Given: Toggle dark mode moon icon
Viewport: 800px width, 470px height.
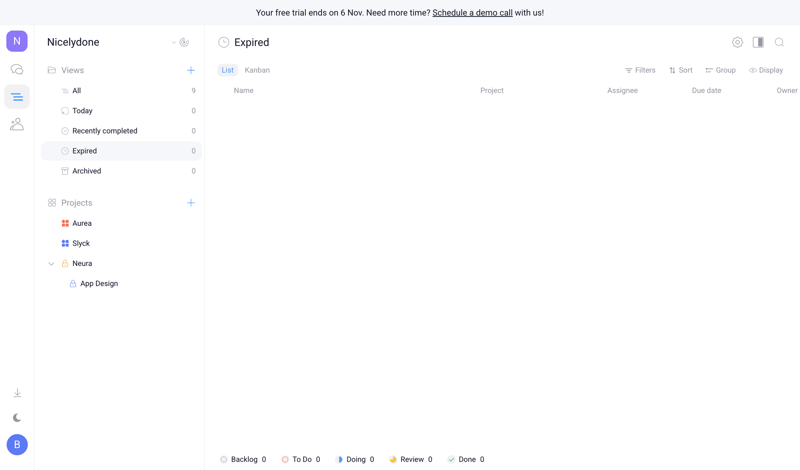Looking at the screenshot, I should coord(17,418).
